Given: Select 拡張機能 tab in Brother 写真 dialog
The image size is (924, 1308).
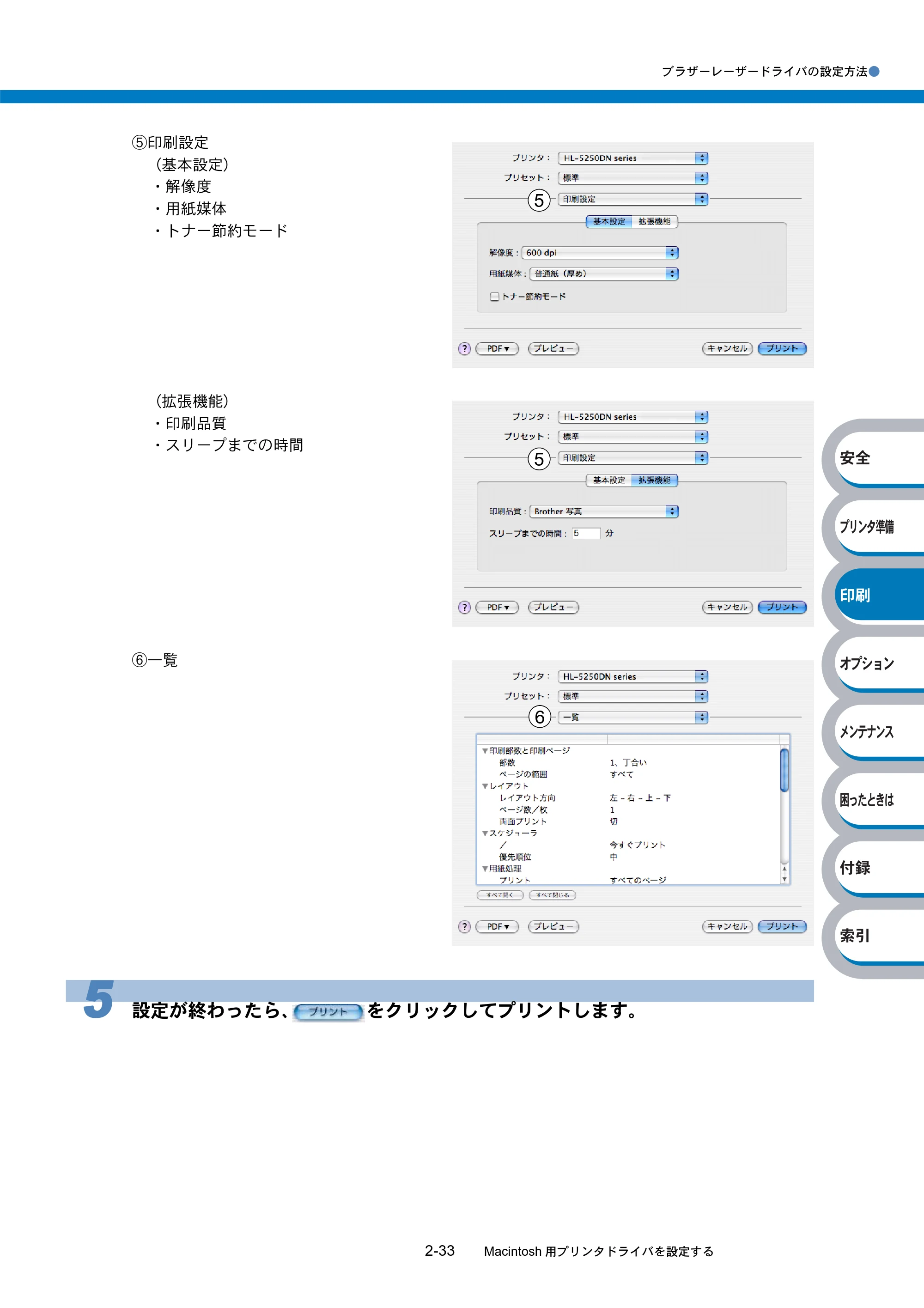Looking at the screenshot, I should 655,480.
